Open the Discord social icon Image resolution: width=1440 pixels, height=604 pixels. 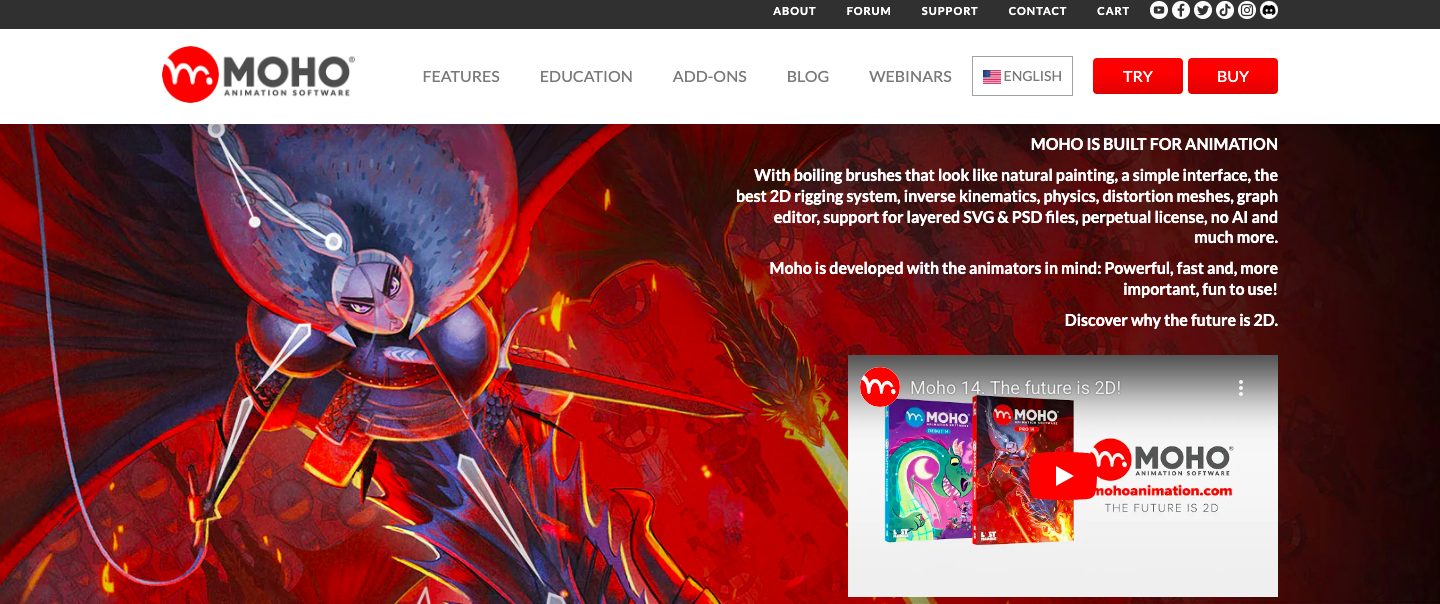[1269, 11]
